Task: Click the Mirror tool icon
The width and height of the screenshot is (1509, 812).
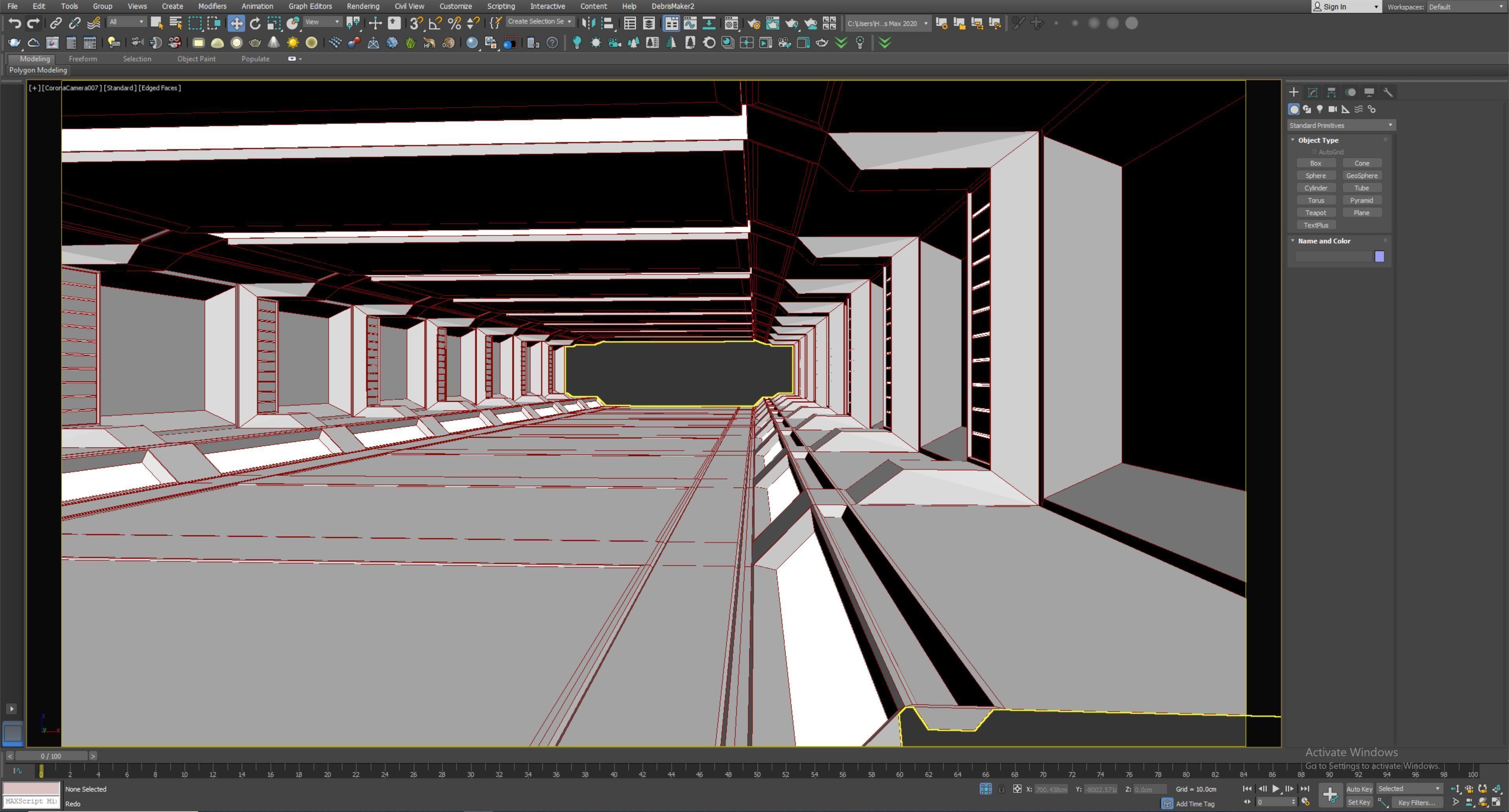Action: (588, 24)
